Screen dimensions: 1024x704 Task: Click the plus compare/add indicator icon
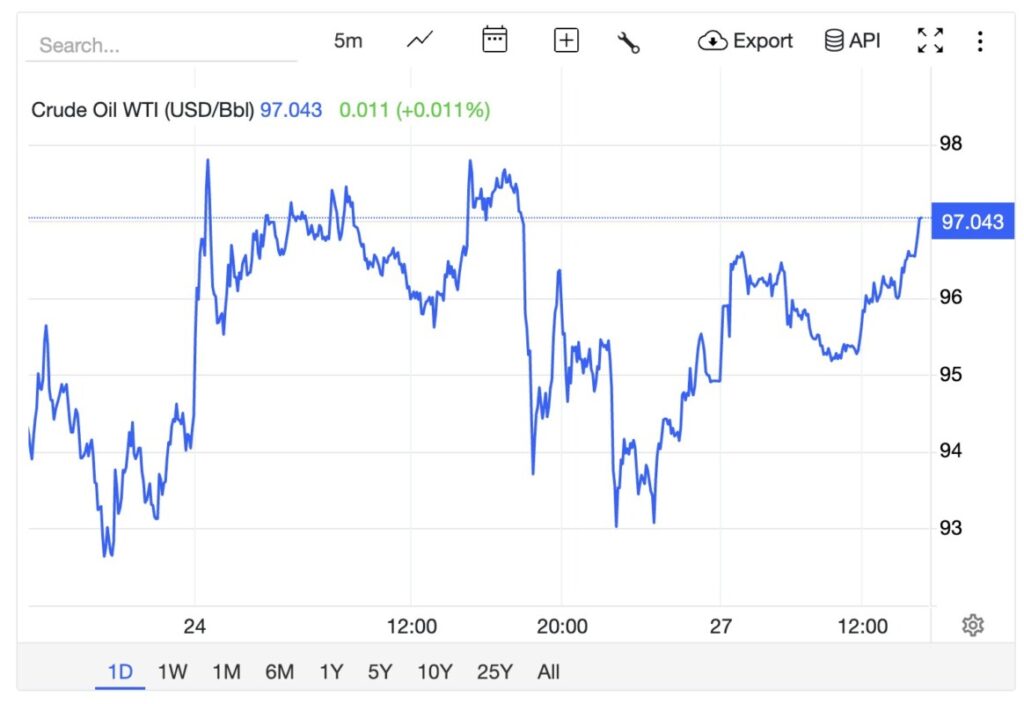coord(566,41)
